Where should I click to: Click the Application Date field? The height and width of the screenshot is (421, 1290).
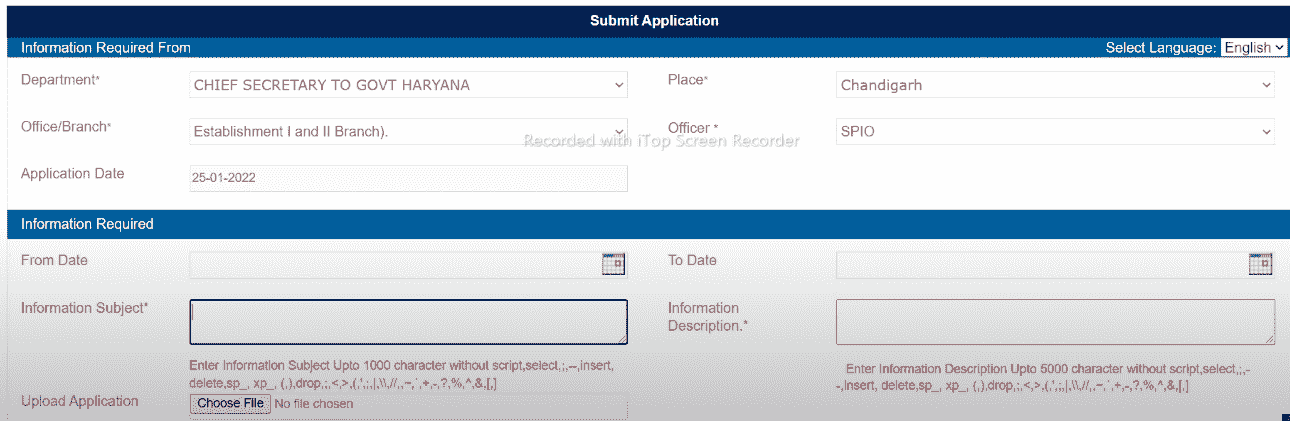pos(408,178)
